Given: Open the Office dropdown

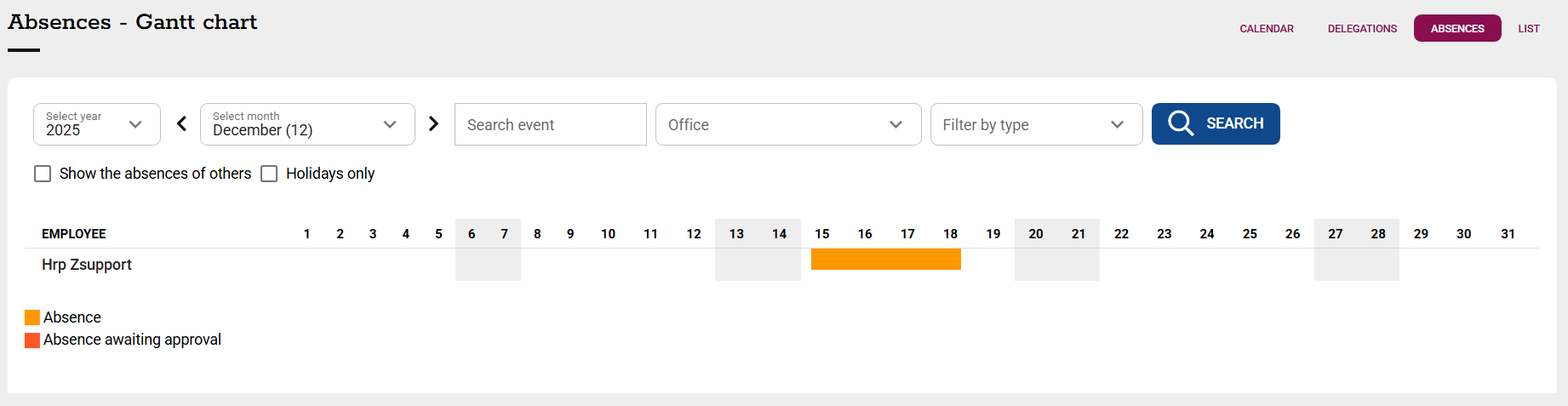Looking at the screenshot, I should [787, 124].
